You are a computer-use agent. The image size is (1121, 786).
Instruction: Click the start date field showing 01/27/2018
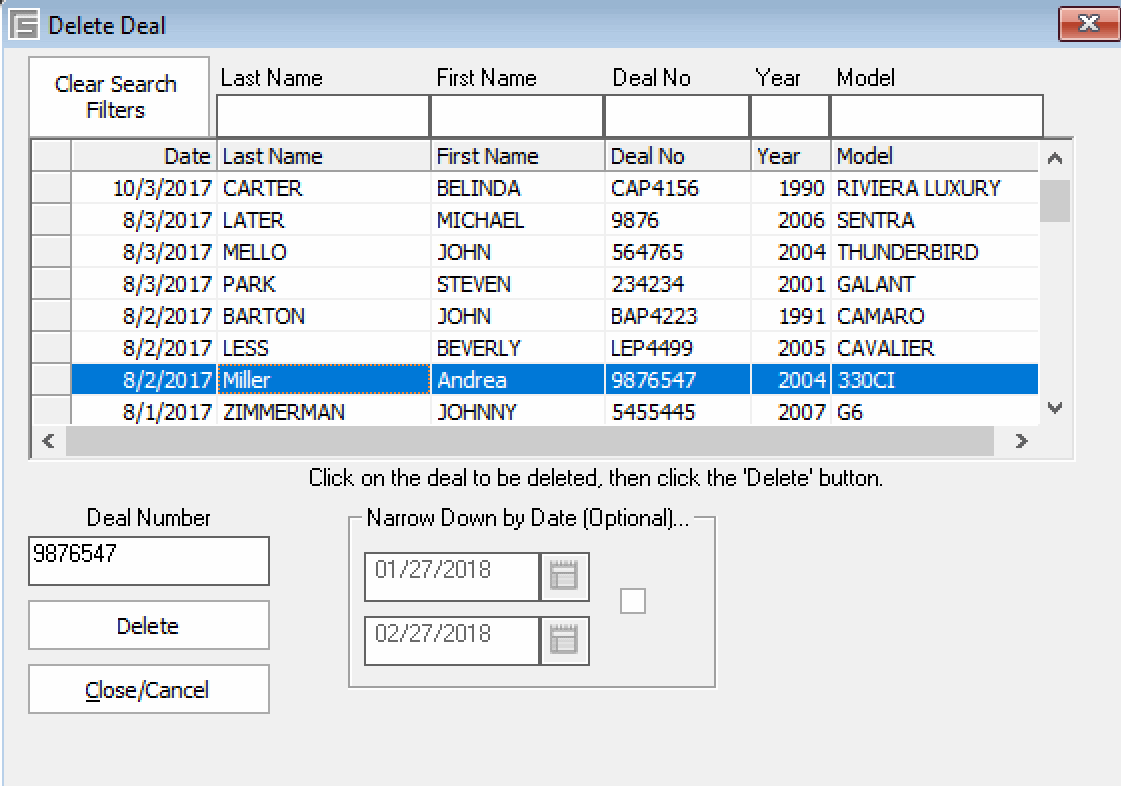(x=450, y=577)
